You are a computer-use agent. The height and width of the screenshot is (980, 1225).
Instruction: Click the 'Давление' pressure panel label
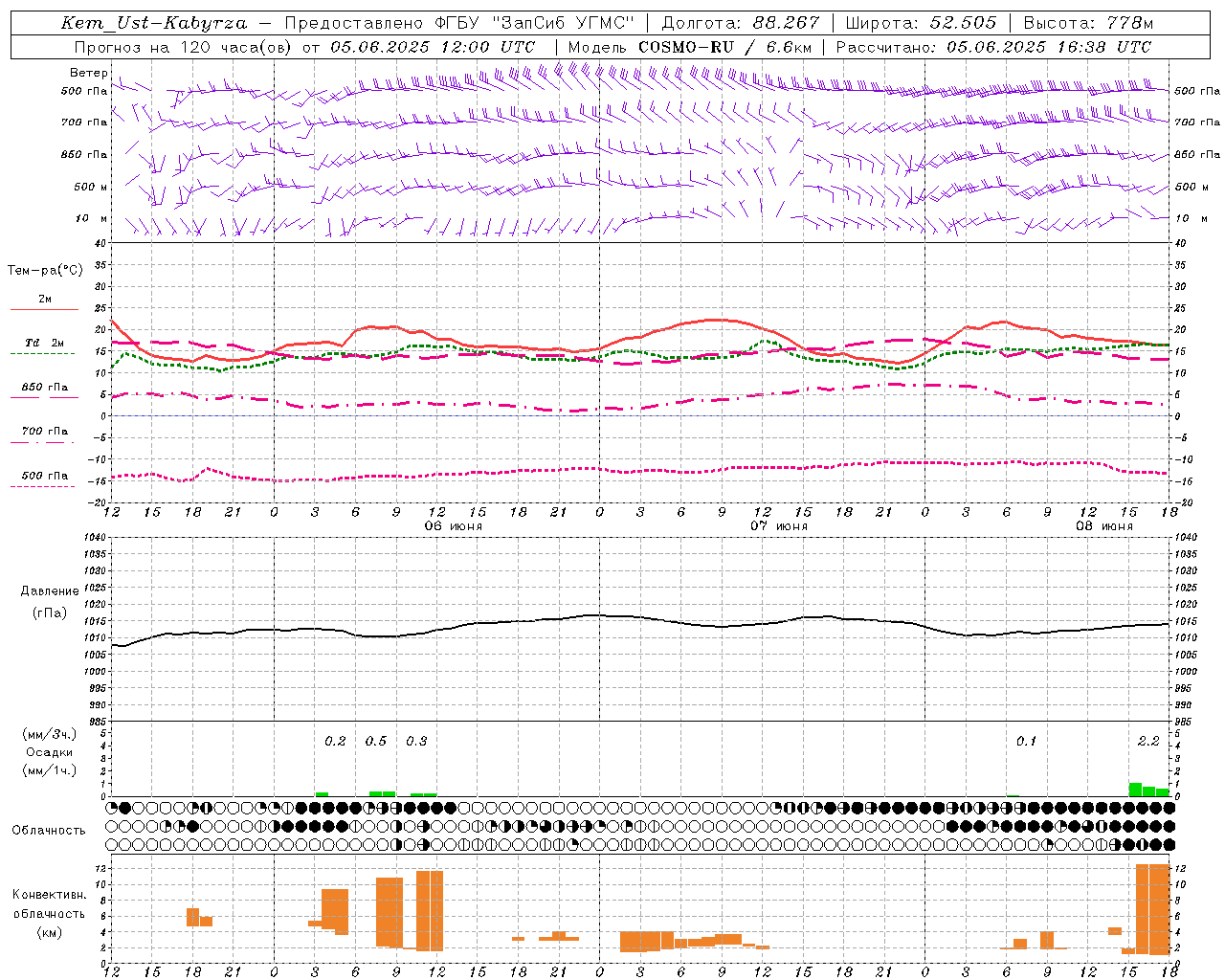50,590
